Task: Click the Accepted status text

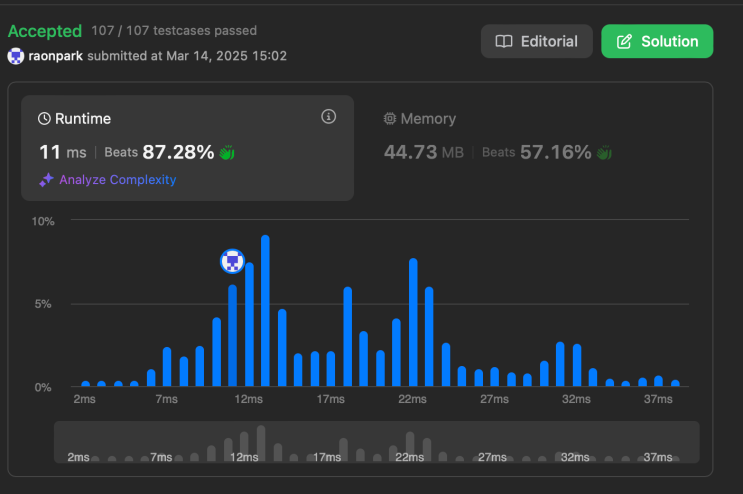Action: click(x=45, y=31)
